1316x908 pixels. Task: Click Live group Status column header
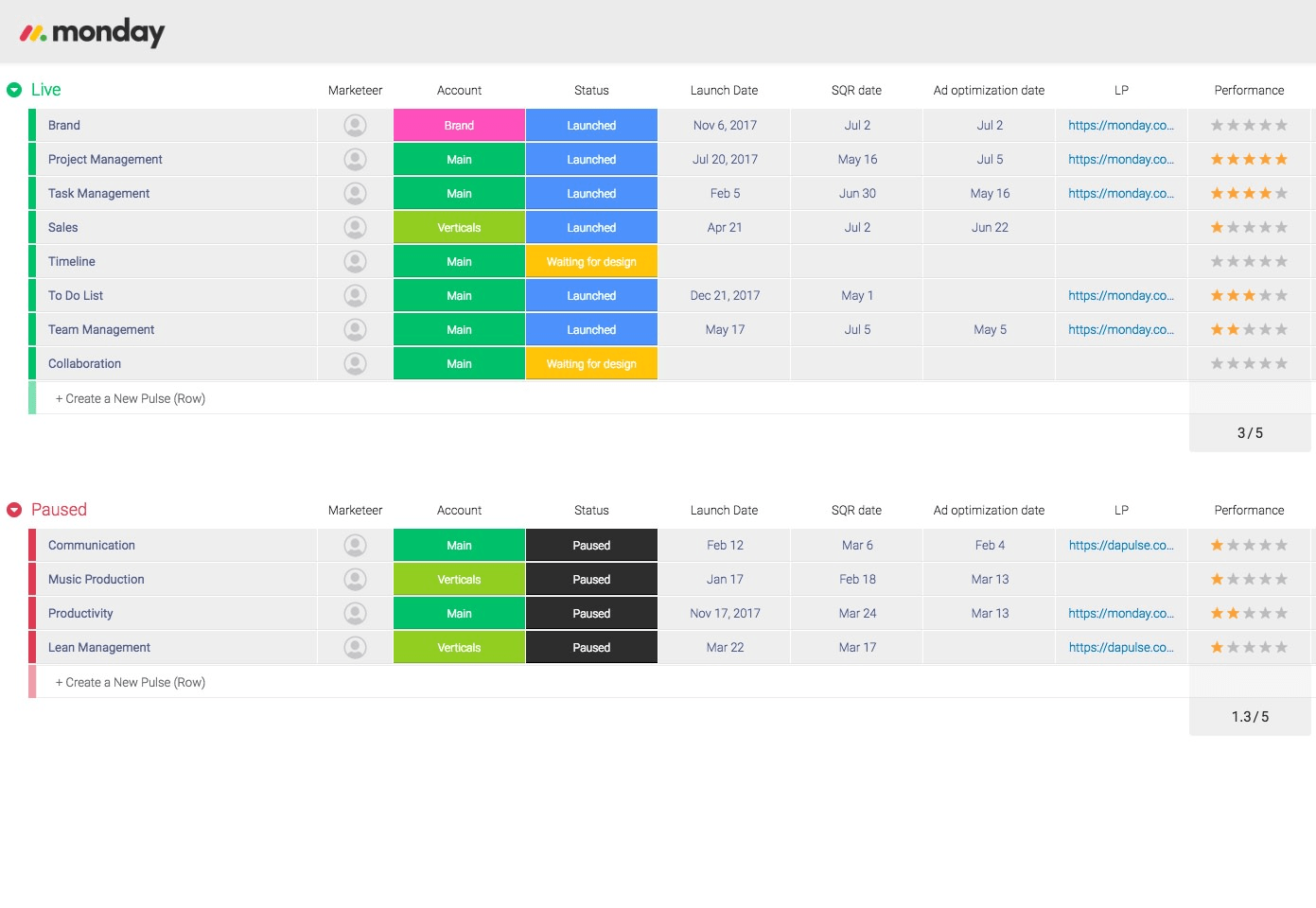pyautogui.click(x=591, y=90)
